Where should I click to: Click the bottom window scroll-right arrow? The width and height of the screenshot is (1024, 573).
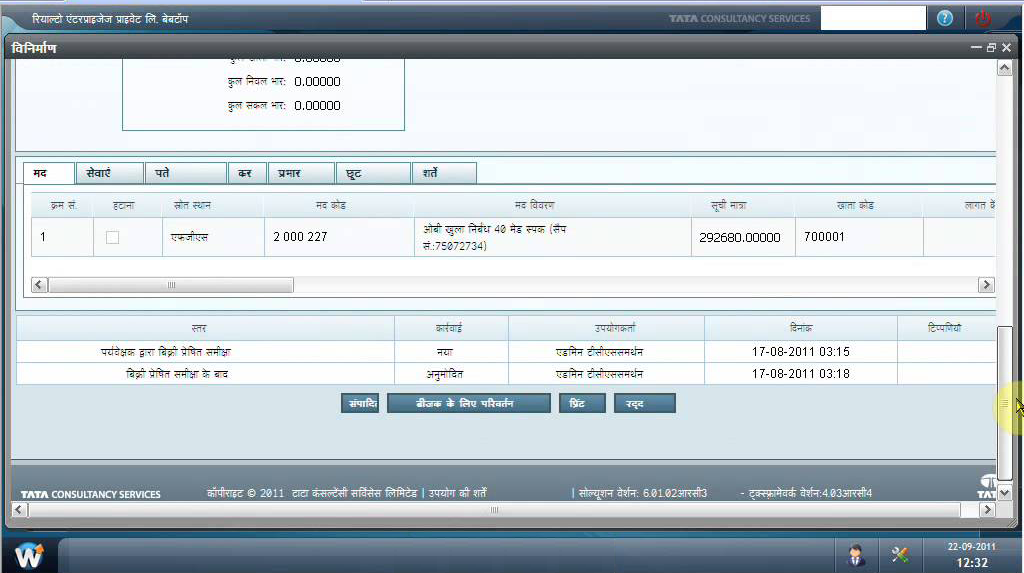(x=987, y=510)
